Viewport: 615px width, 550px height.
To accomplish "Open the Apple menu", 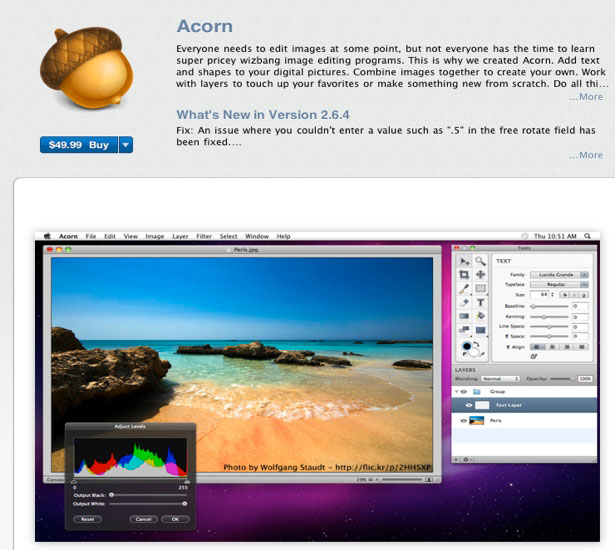I will click(47, 236).
